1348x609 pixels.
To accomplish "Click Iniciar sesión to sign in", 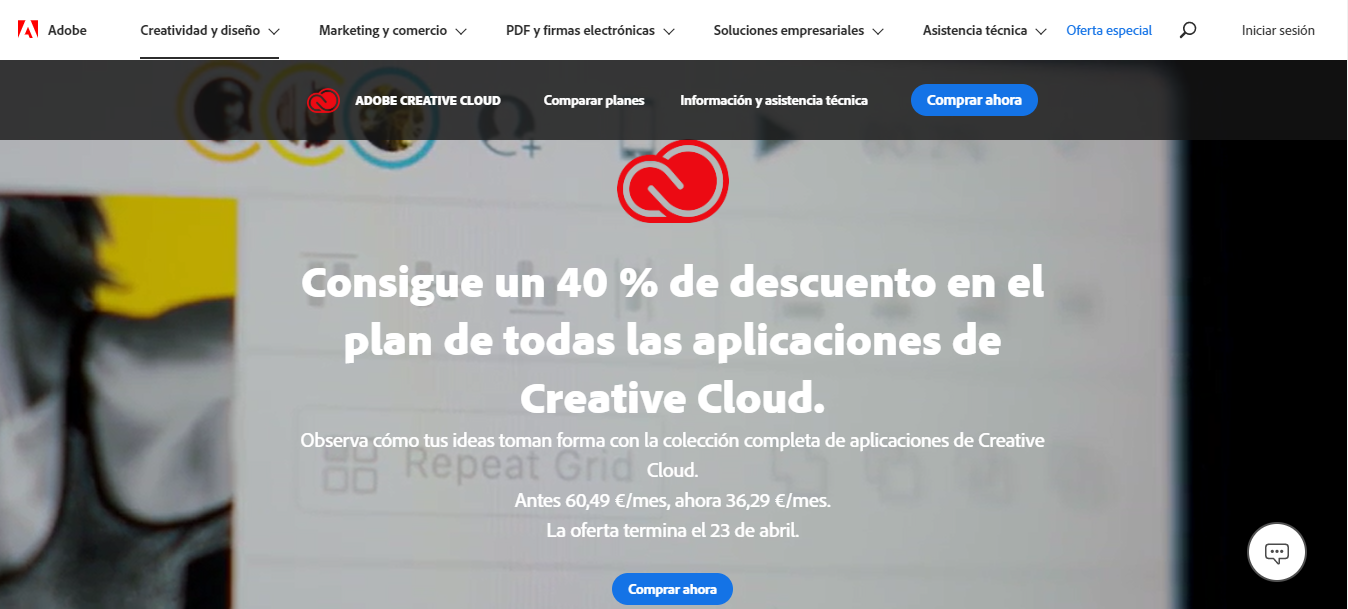I will (x=1278, y=30).
